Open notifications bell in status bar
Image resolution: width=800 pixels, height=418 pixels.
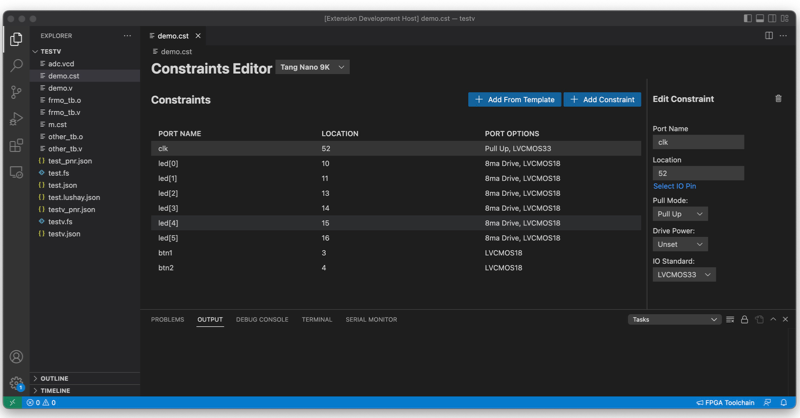tap(784, 403)
